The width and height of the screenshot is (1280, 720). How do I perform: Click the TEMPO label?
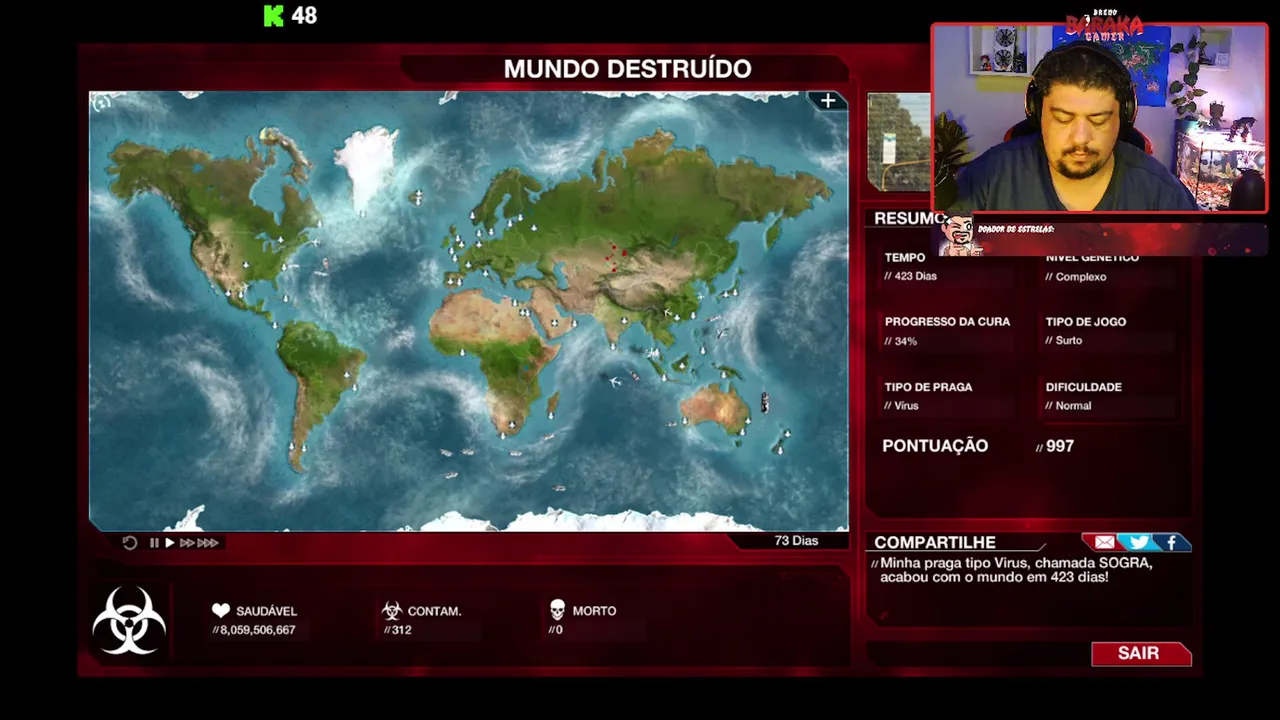(904, 257)
